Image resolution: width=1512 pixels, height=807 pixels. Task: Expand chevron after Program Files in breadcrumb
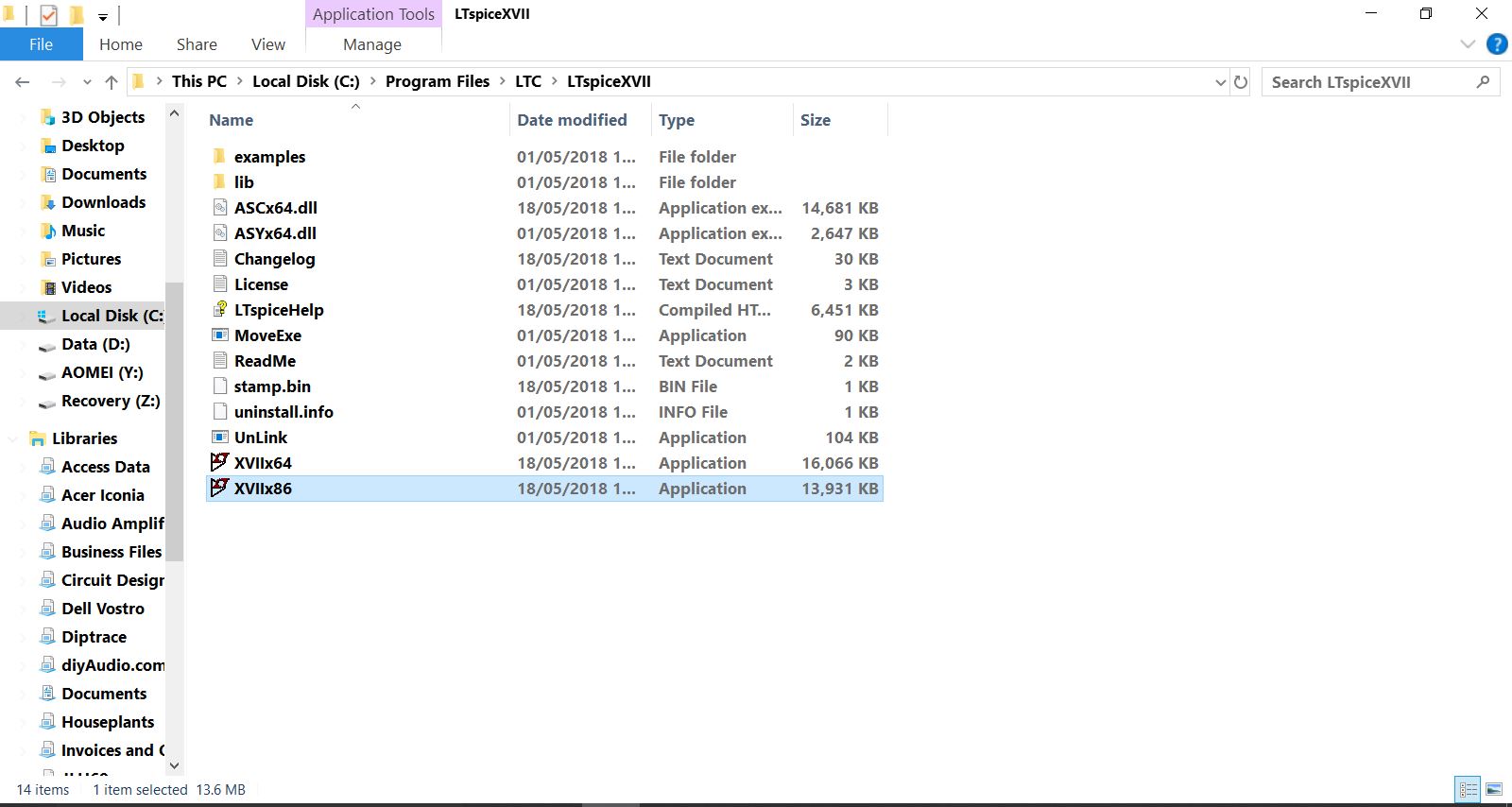pos(503,81)
